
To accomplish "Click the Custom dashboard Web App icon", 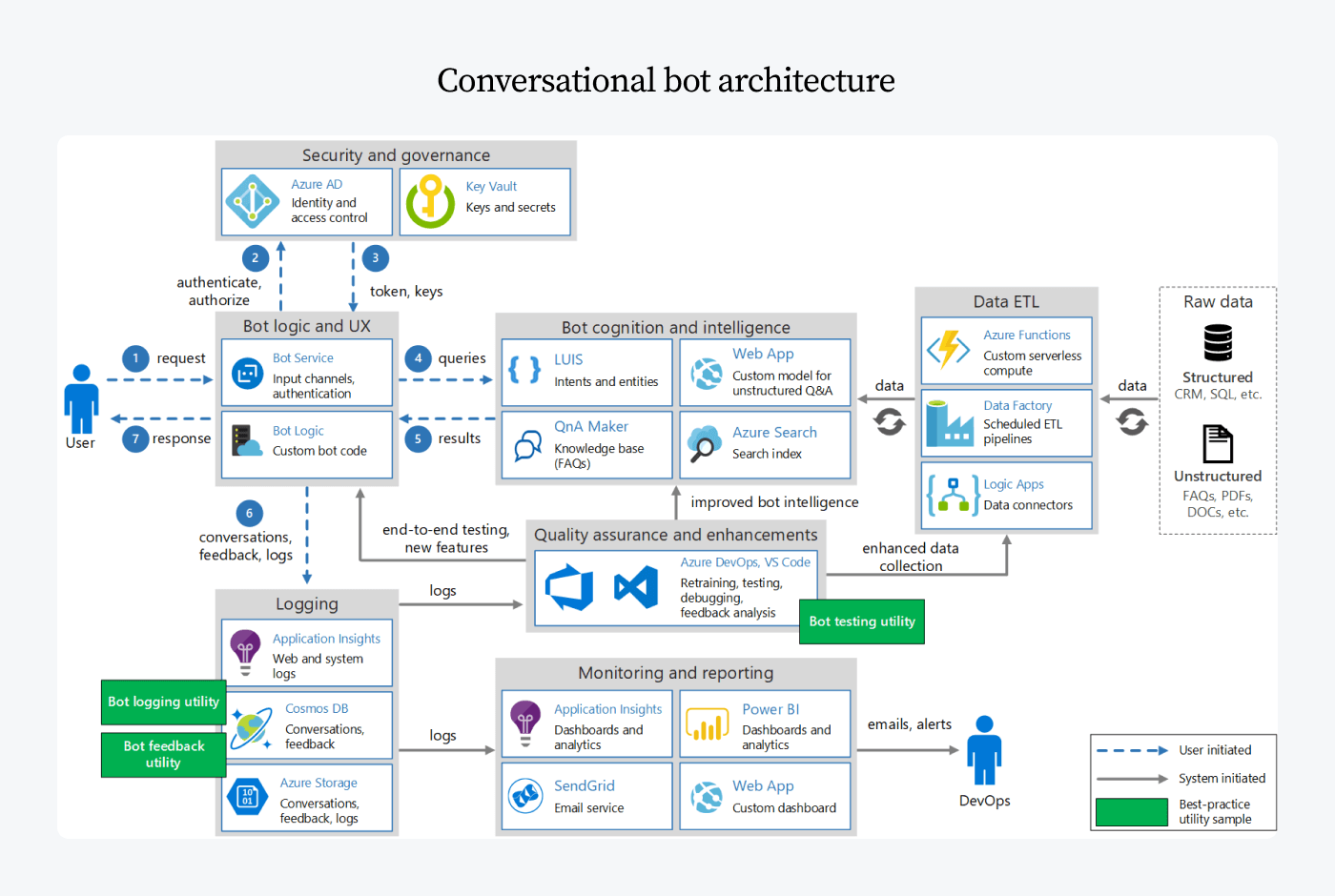I will click(x=707, y=797).
